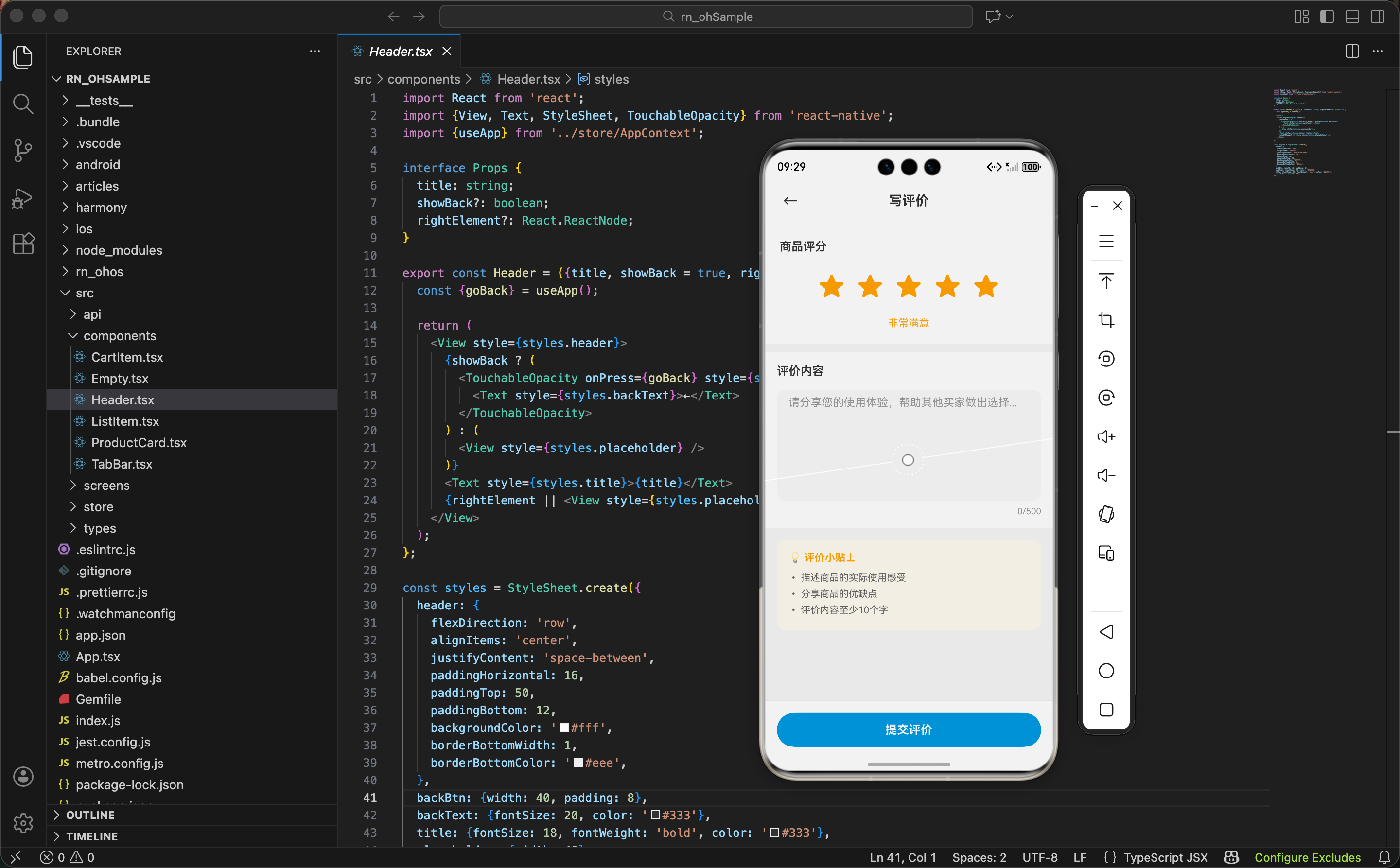This screenshot has width=1400, height=868.
Task: Open the Extensions view
Action: pyautogui.click(x=22, y=244)
